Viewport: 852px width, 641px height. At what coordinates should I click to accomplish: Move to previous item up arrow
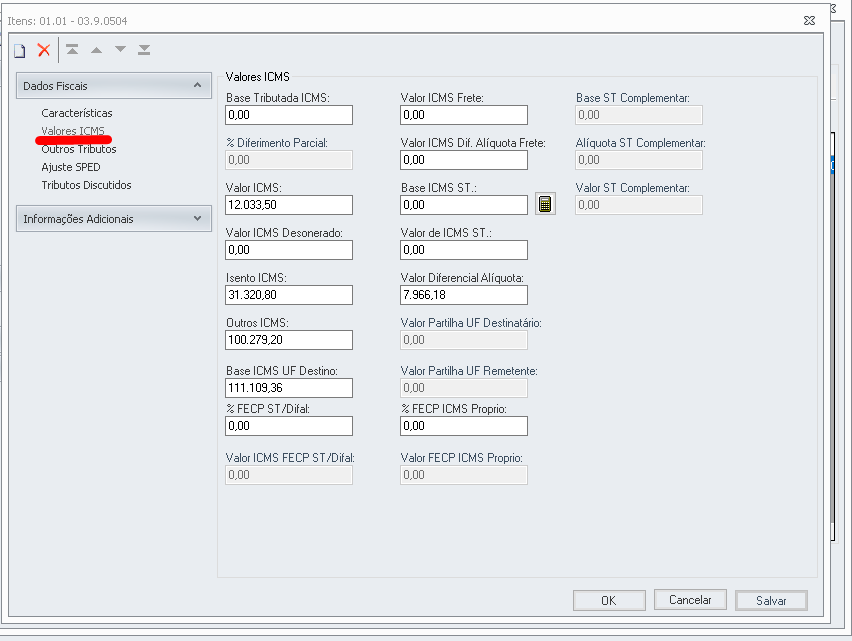(96, 50)
